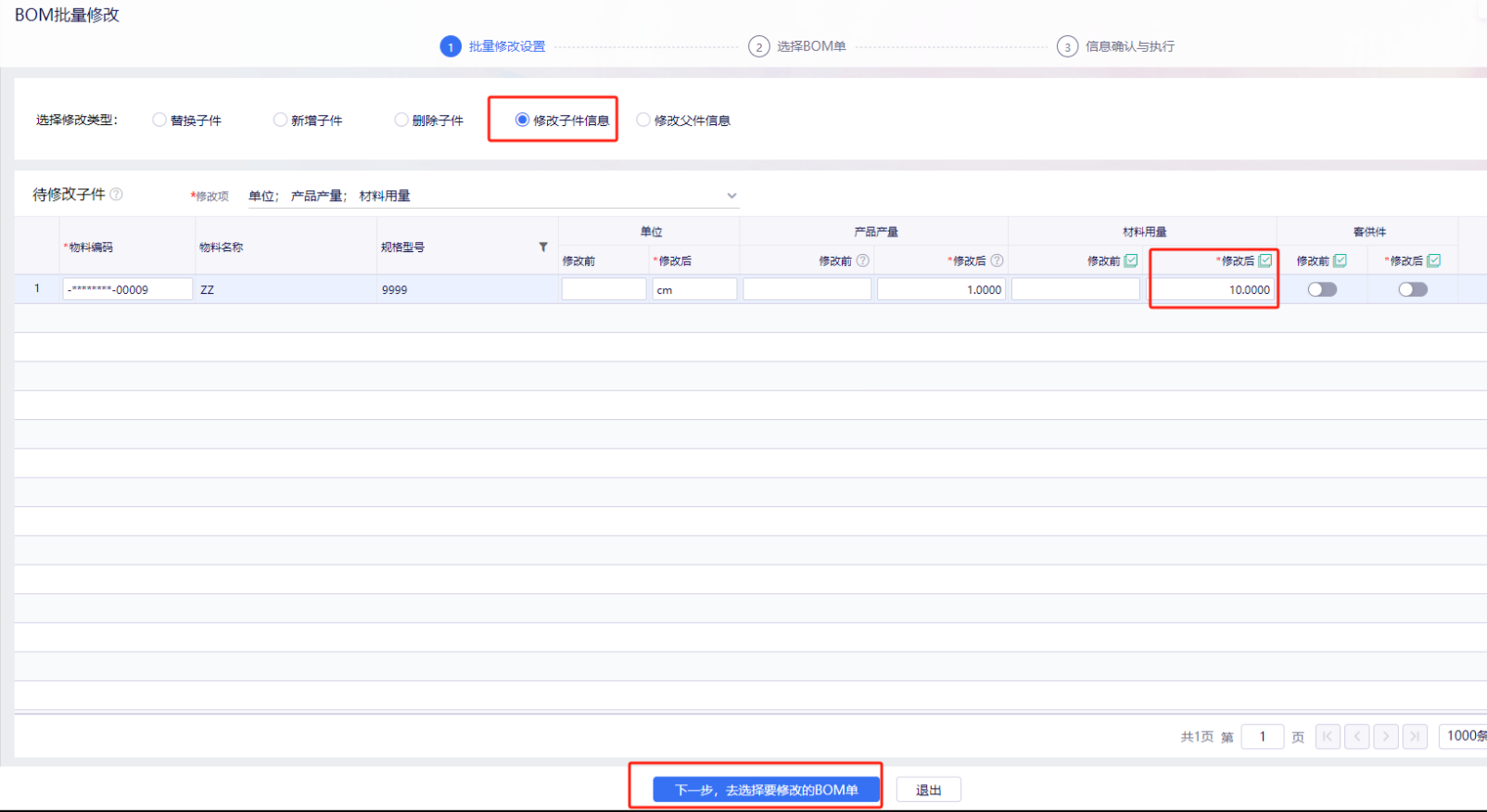Screen dimensions: 1487x812
Task: Click the 单位 修改后 field containing cm
Action: 694,289
